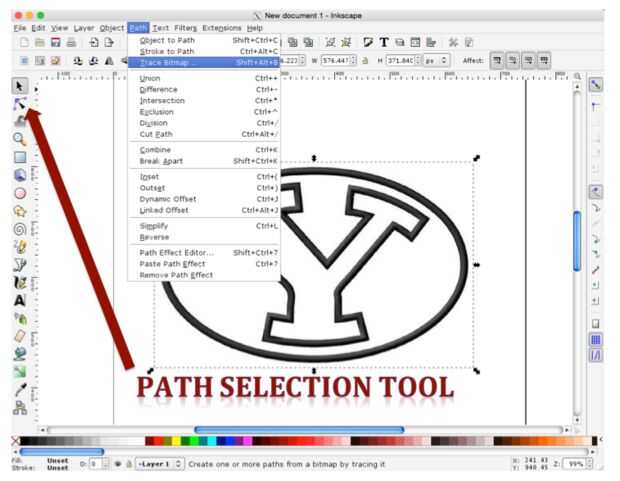Toggle first Affect button
The image size is (620, 481).
(497, 61)
